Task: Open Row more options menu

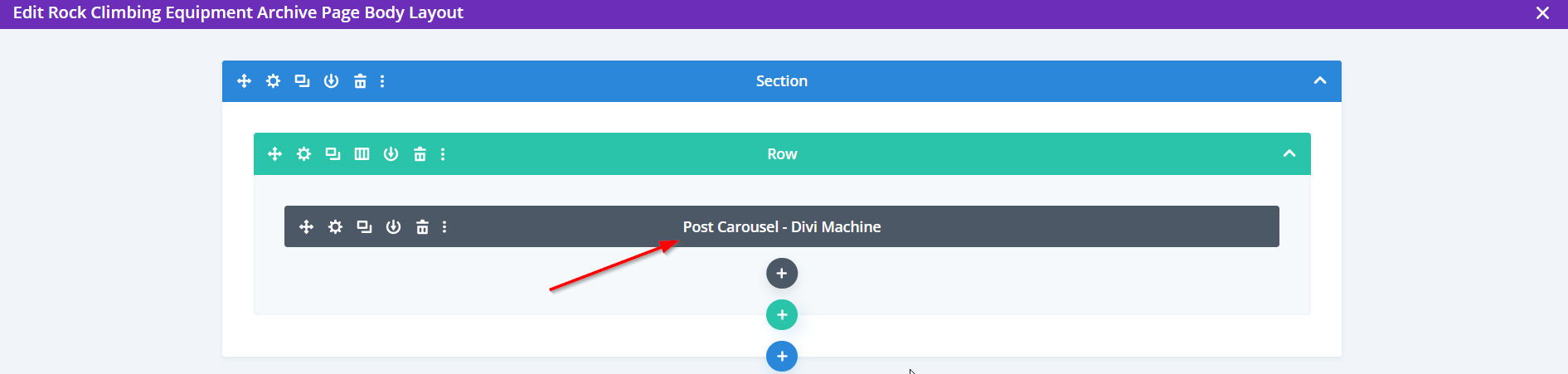Action: (x=443, y=154)
